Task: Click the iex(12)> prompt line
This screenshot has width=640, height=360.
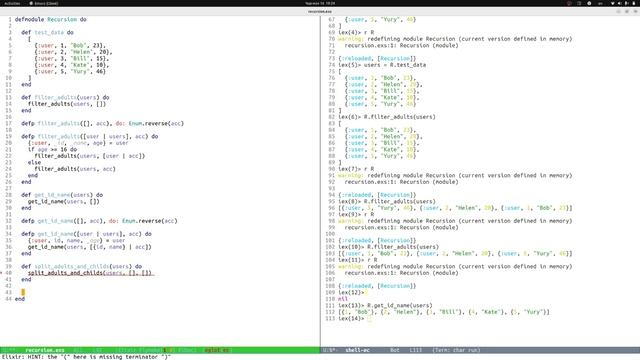Action: (353, 292)
